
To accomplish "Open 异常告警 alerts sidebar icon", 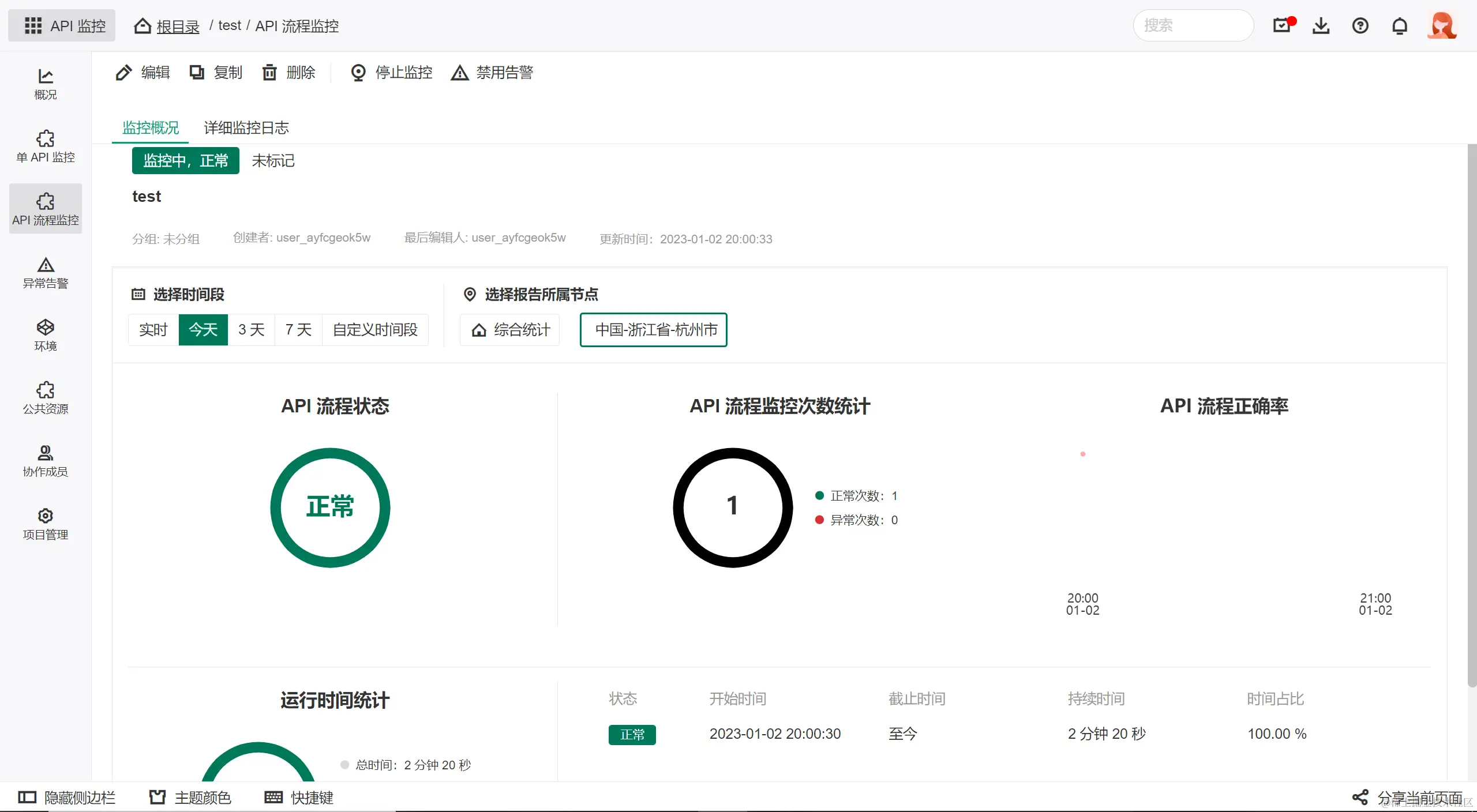I will (45, 273).
